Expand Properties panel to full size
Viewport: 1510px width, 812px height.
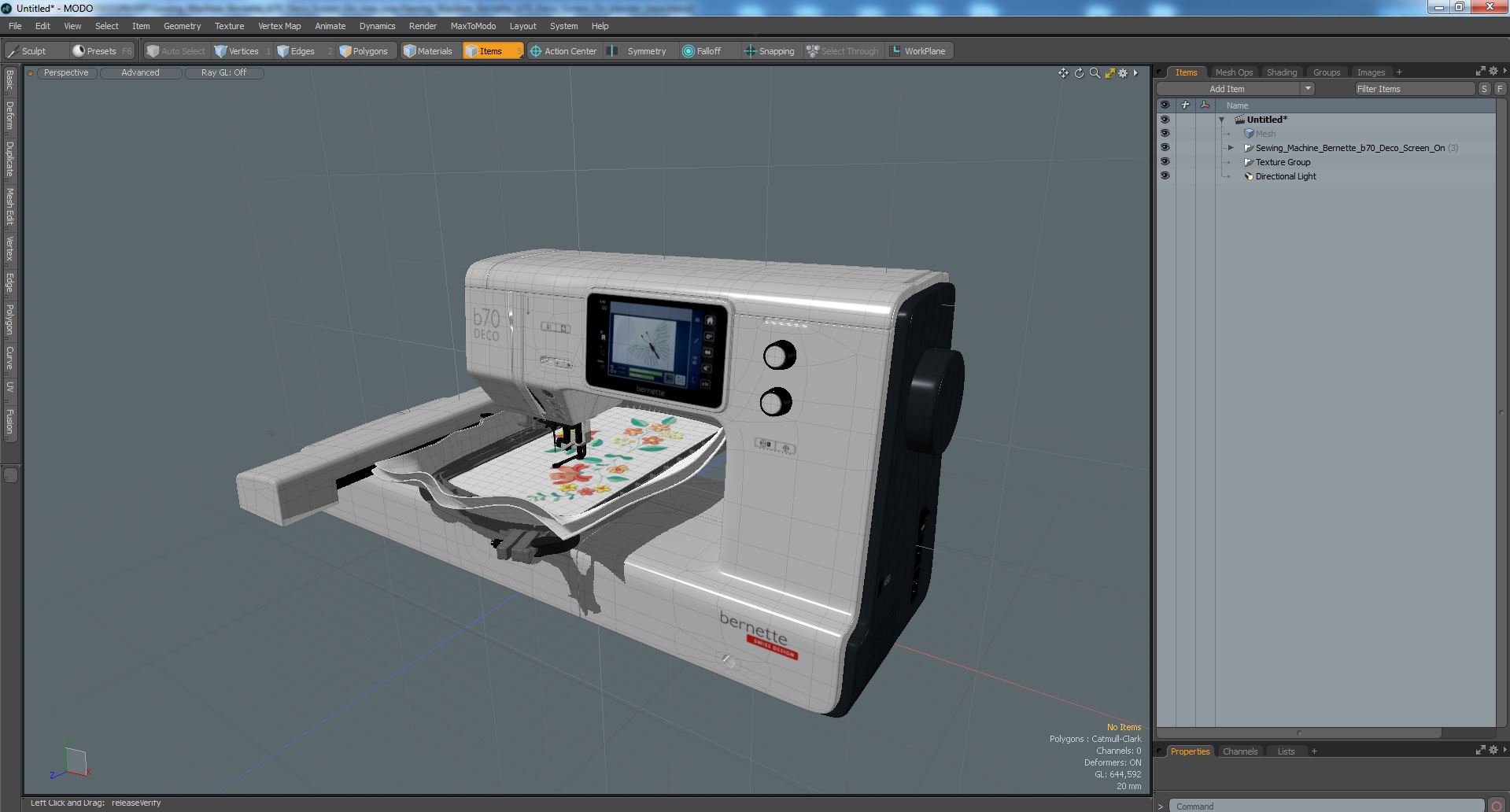pos(1480,750)
